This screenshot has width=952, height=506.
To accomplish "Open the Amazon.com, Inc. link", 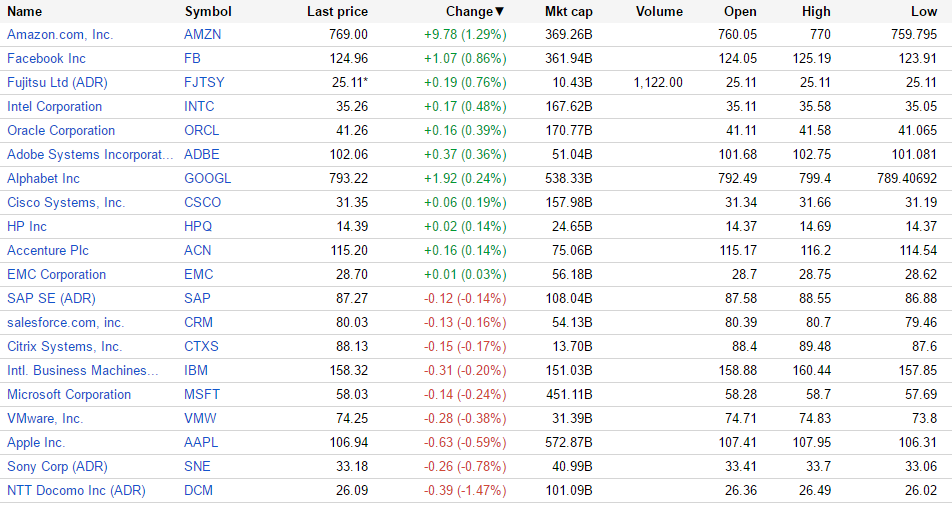I will click(60, 34).
